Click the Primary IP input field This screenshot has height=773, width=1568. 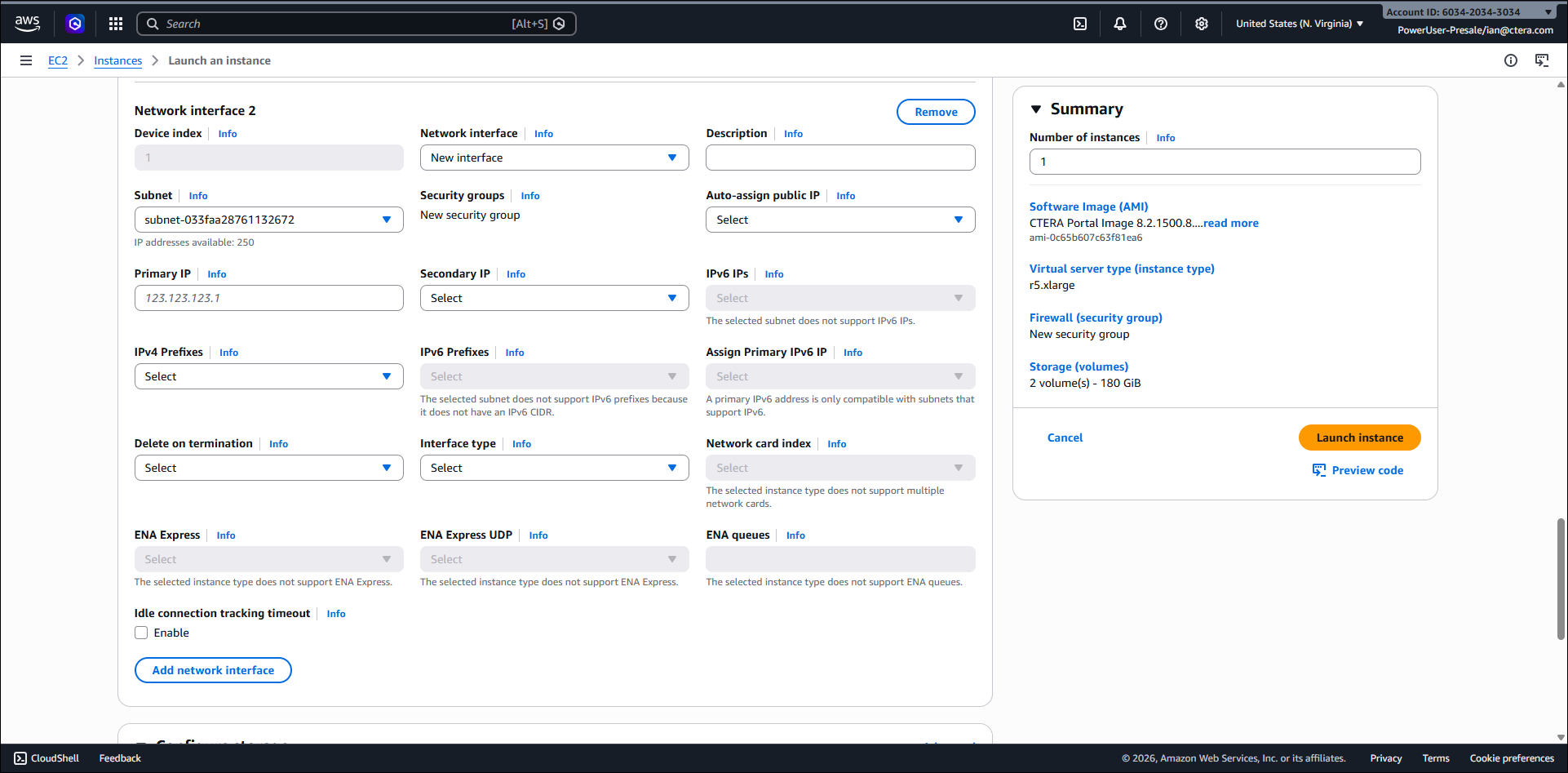[269, 298]
